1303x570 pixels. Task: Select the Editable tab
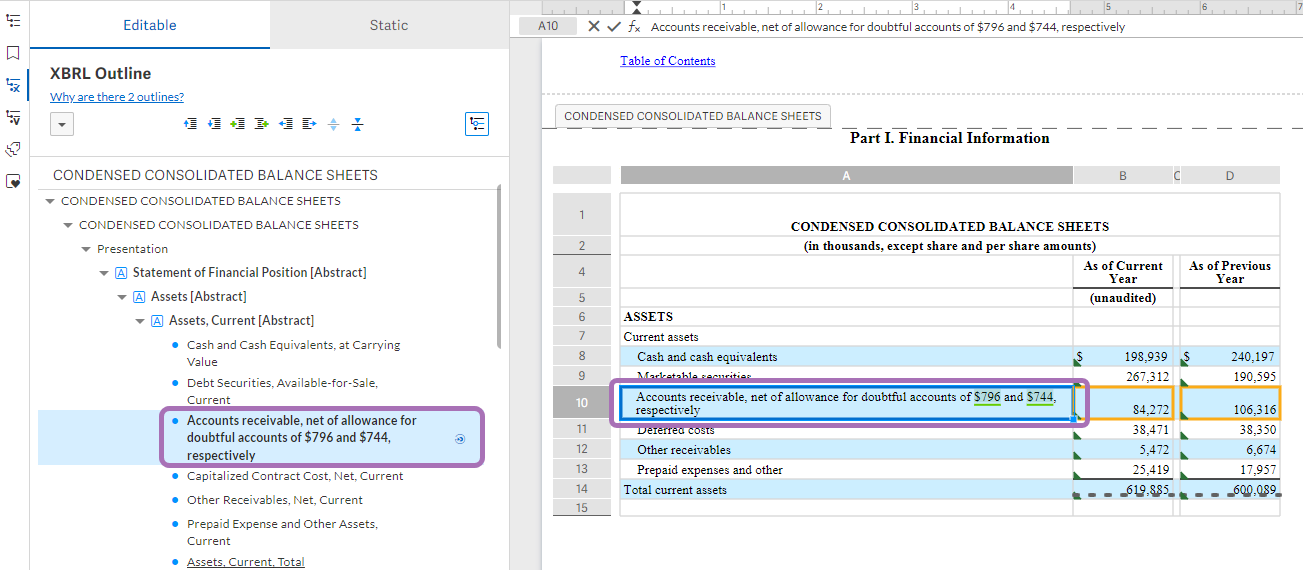(x=150, y=25)
